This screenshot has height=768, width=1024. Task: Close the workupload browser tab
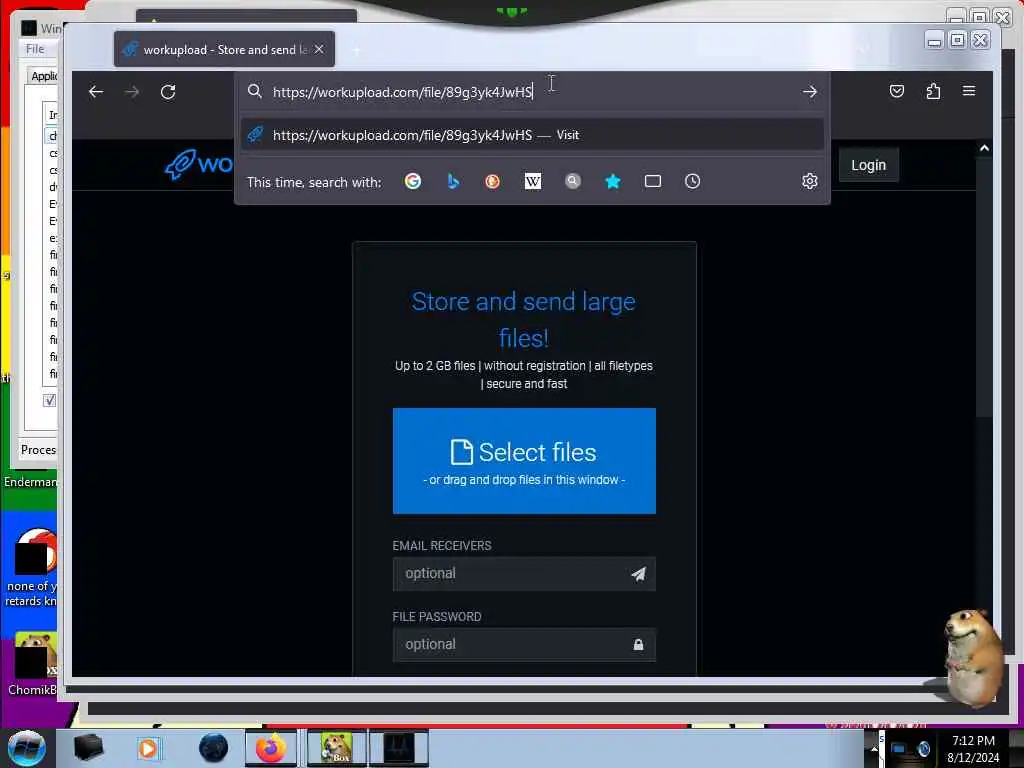coord(319,50)
